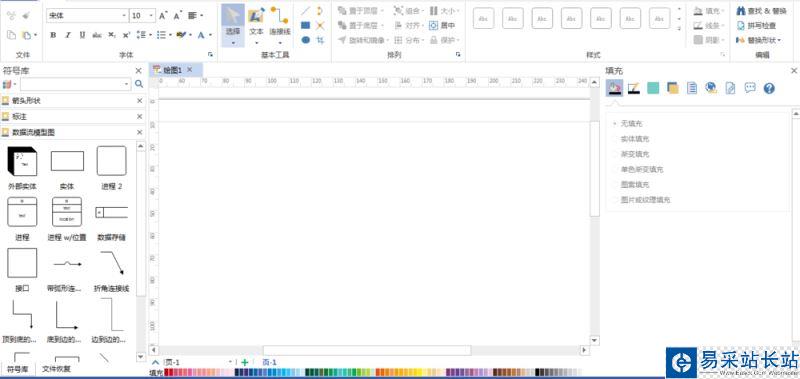This screenshot has height=379, width=800.
Task: Click the orange cross connection point tool
Action: tap(320, 25)
